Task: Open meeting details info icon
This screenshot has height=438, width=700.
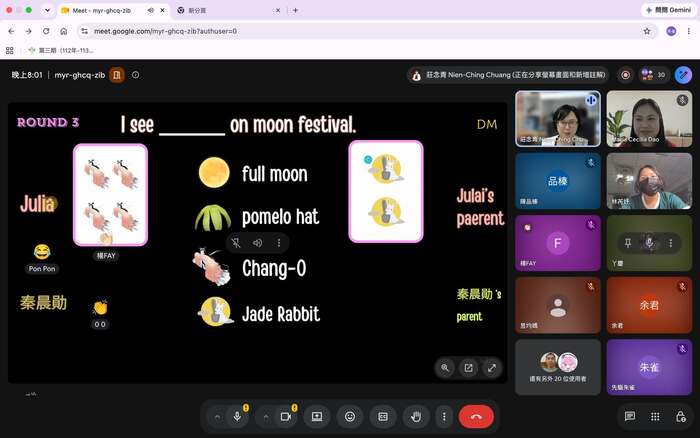Action: point(136,75)
